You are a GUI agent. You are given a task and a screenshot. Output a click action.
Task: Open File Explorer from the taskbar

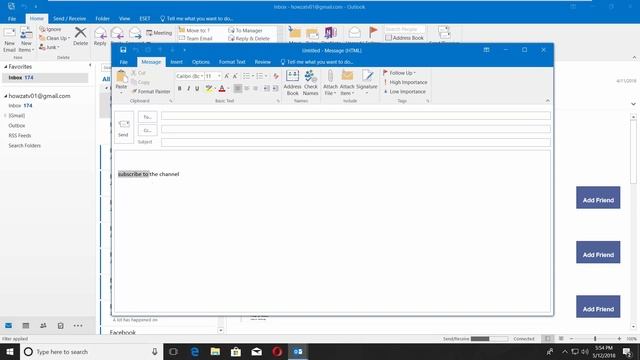tap(215, 351)
